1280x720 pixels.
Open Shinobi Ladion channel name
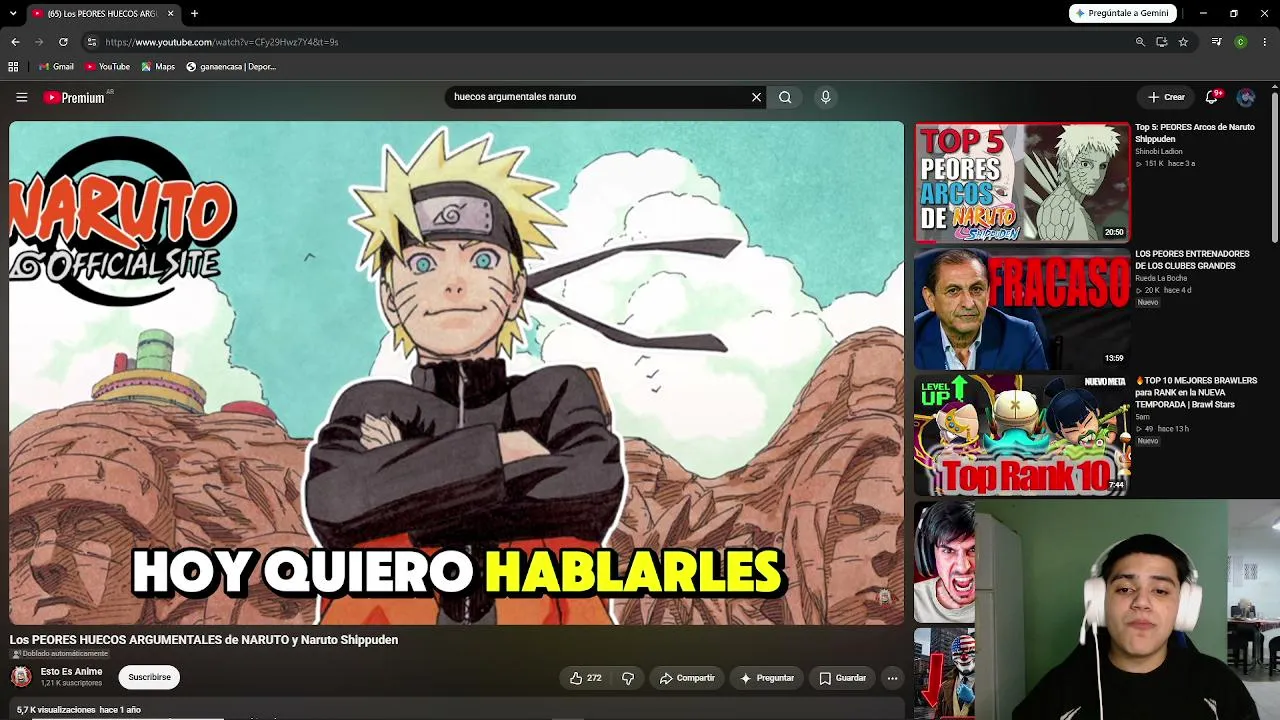1158,152
